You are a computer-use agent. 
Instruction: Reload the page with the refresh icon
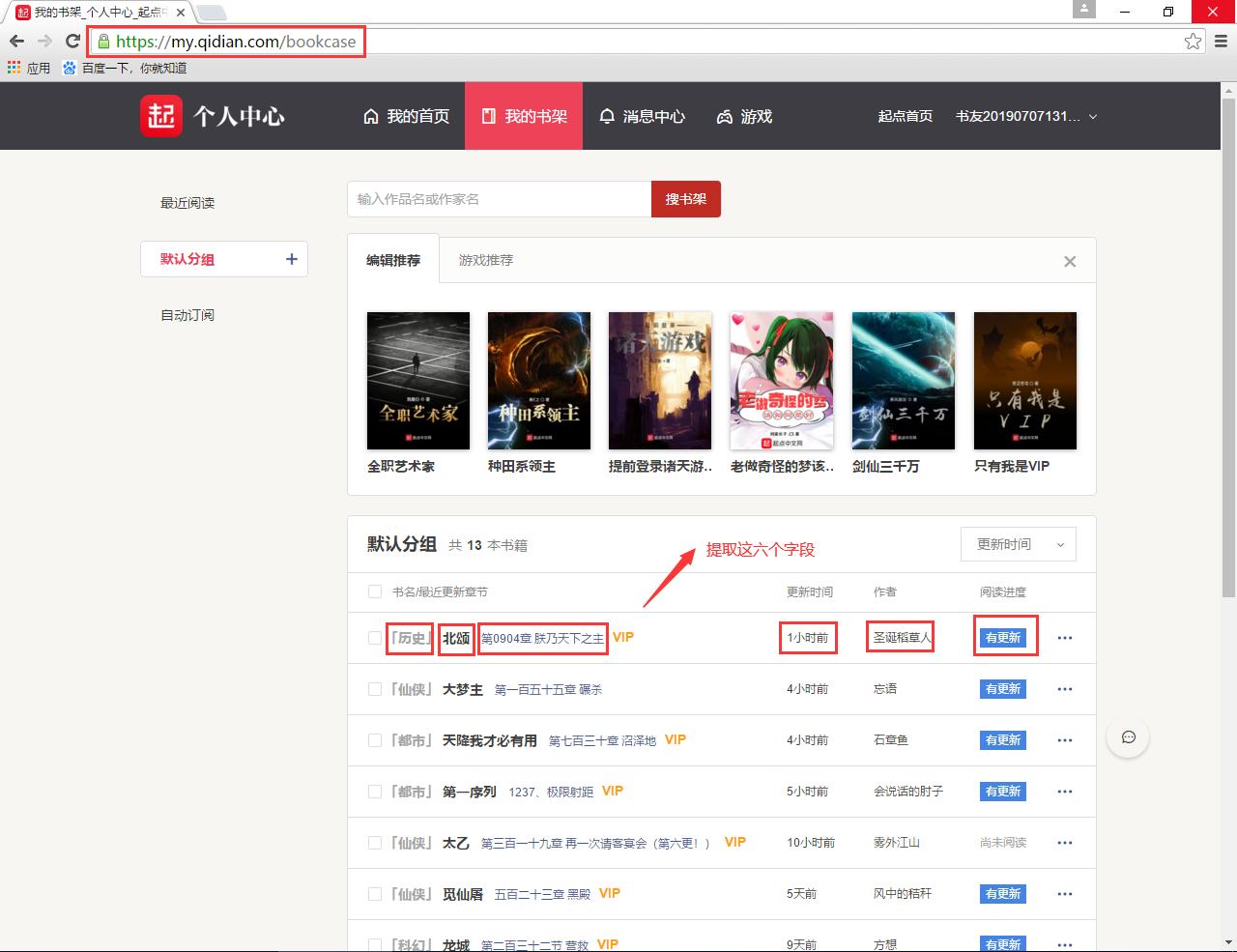click(72, 41)
